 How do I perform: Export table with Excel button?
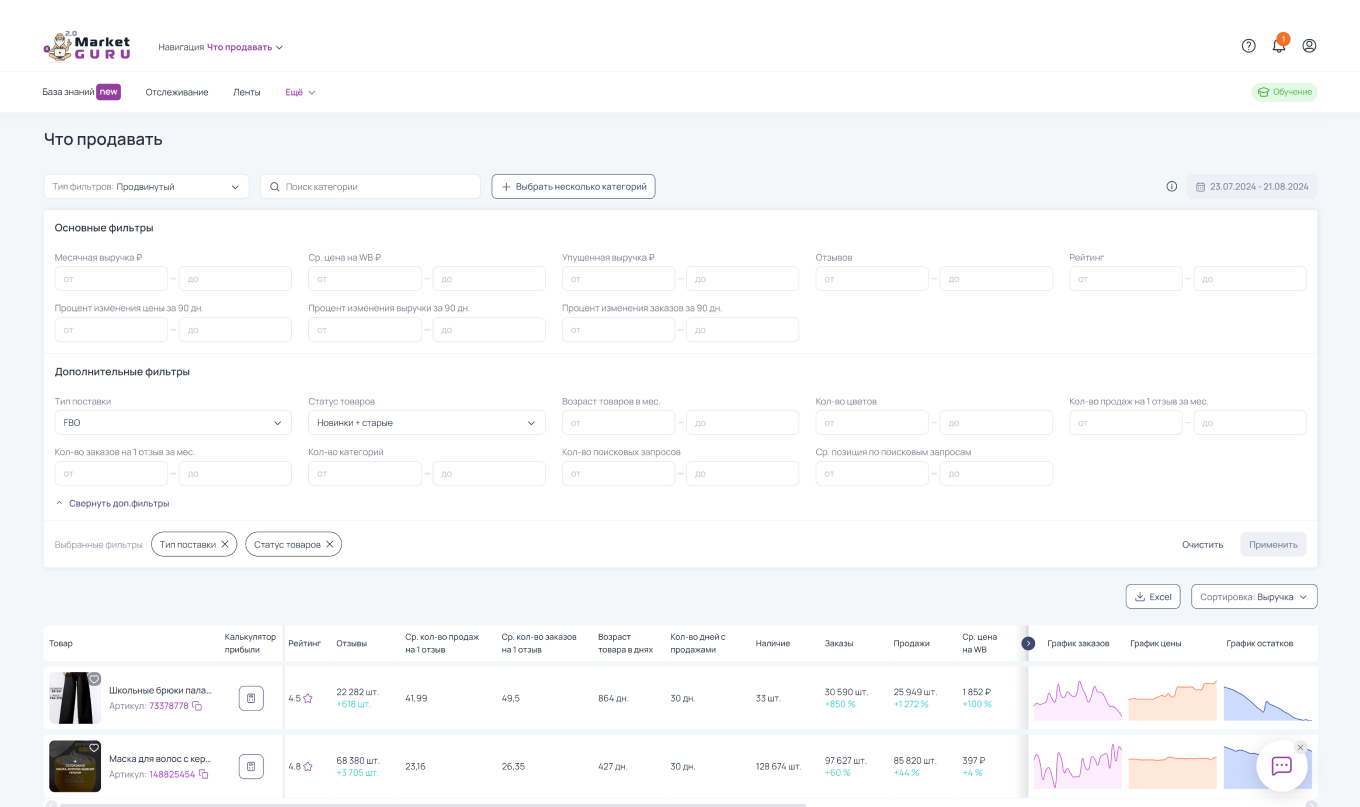pyautogui.click(x=1153, y=597)
